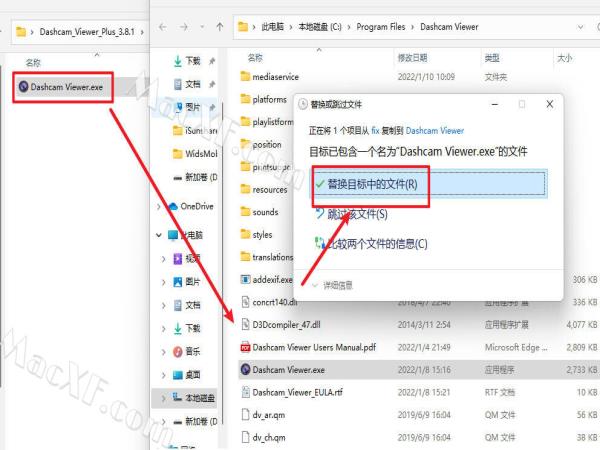
Task: Choose 替换目标中的文件(R) option
Action: [x=429, y=184]
